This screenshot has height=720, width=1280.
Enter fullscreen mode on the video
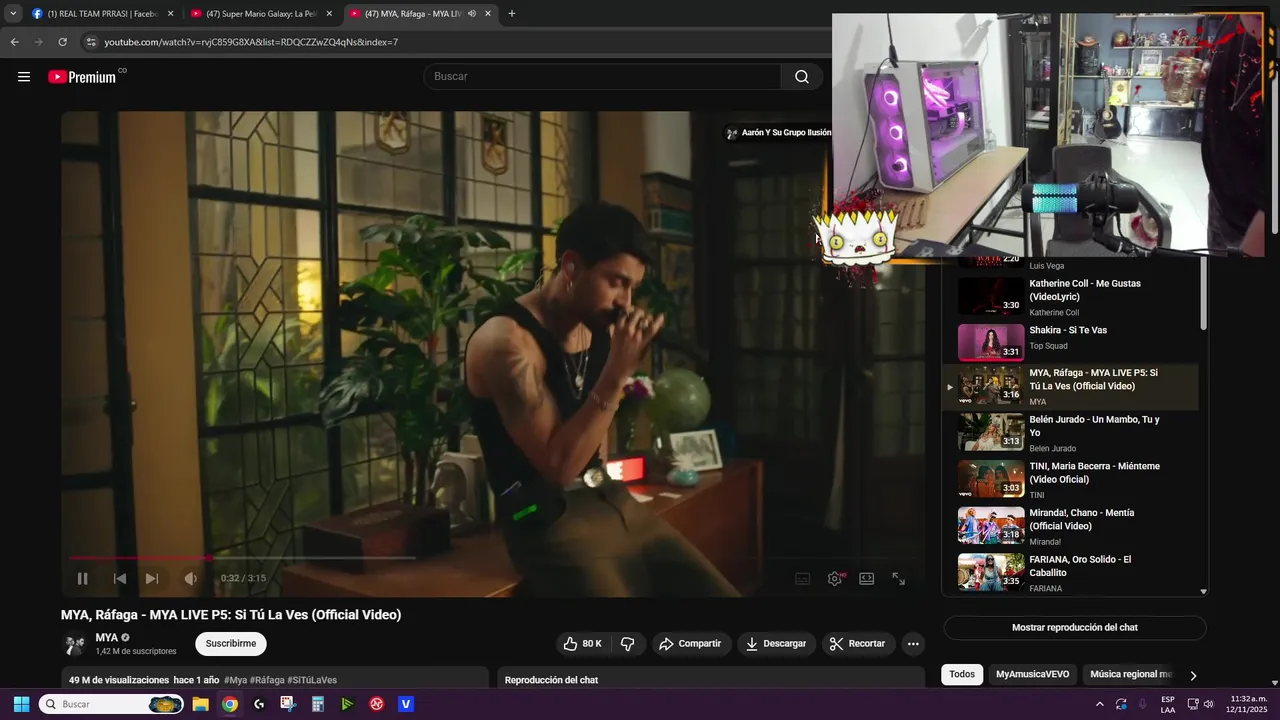coord(898,579)
